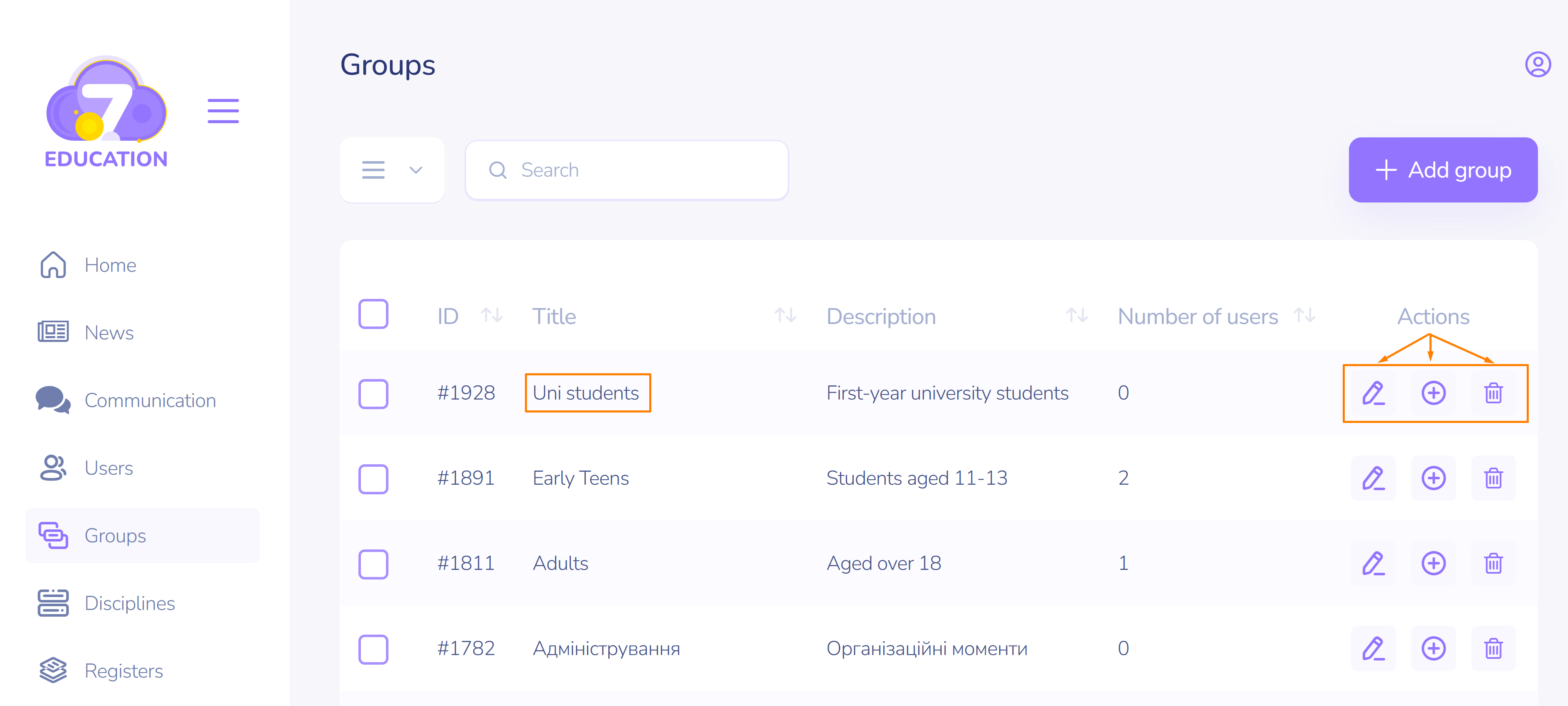Check the Early Teens row checkbox
This screenshot has height=706, width=1568.
pos(373,479)
